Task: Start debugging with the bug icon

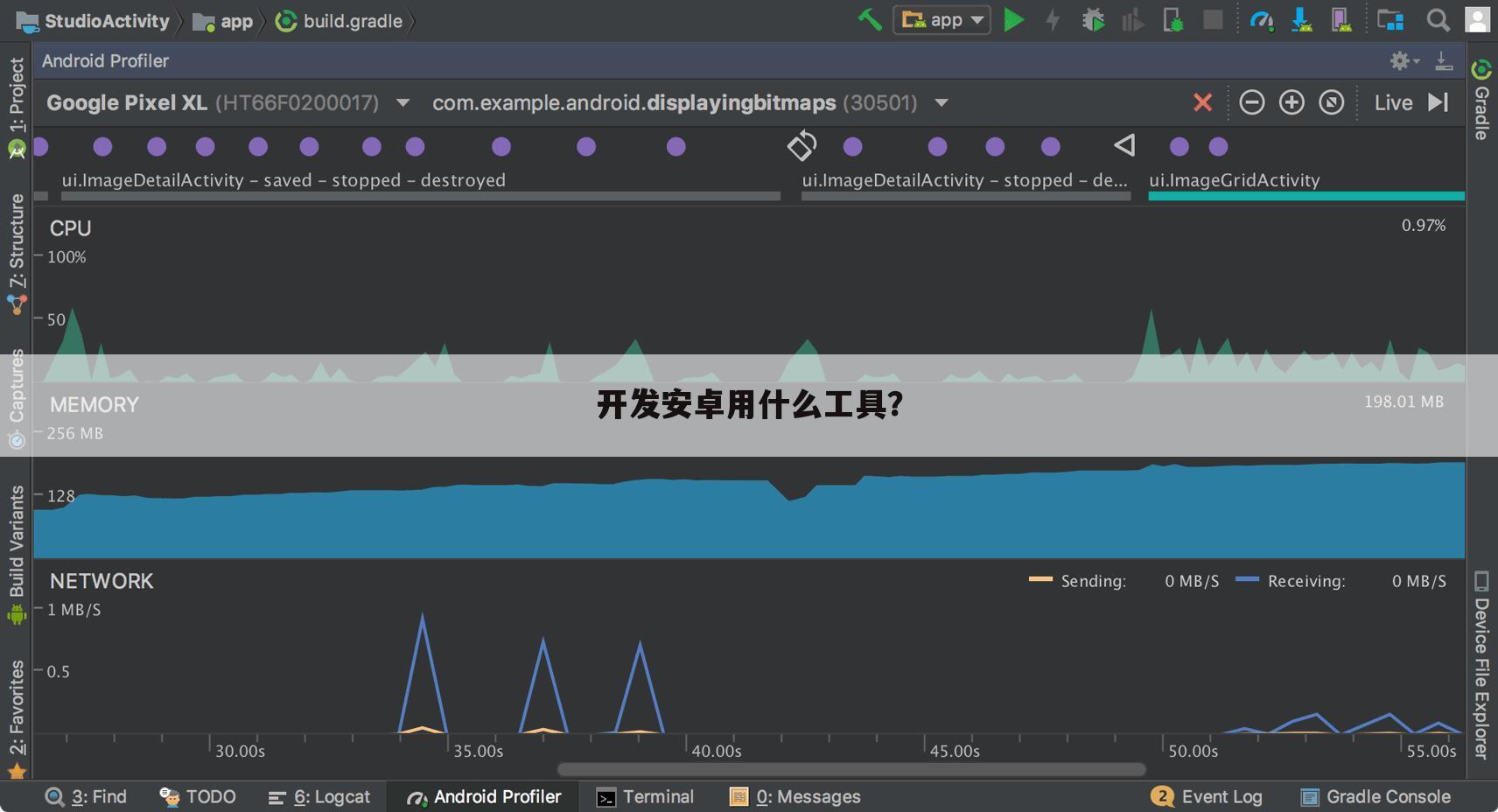Action: pyautogui.click(x=1093, y=20)
